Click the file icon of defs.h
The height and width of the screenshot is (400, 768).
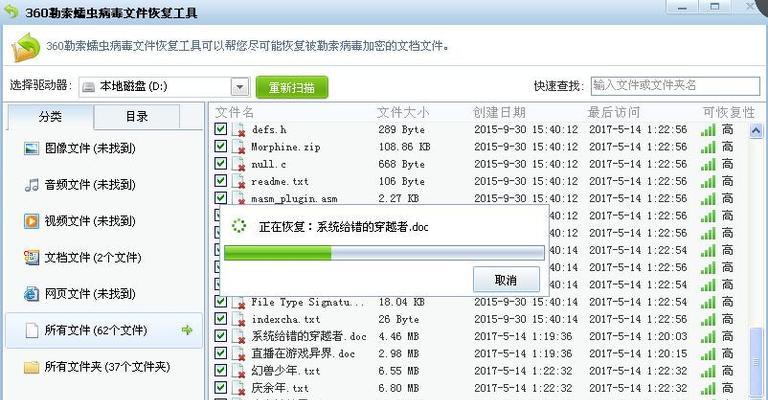point(239,130)
